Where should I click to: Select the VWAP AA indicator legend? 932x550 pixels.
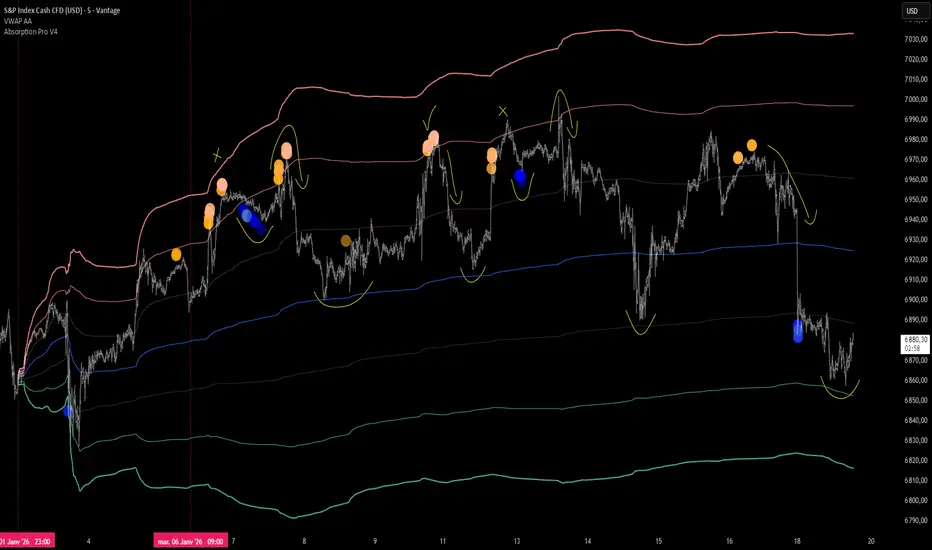(x=18, y=21)
